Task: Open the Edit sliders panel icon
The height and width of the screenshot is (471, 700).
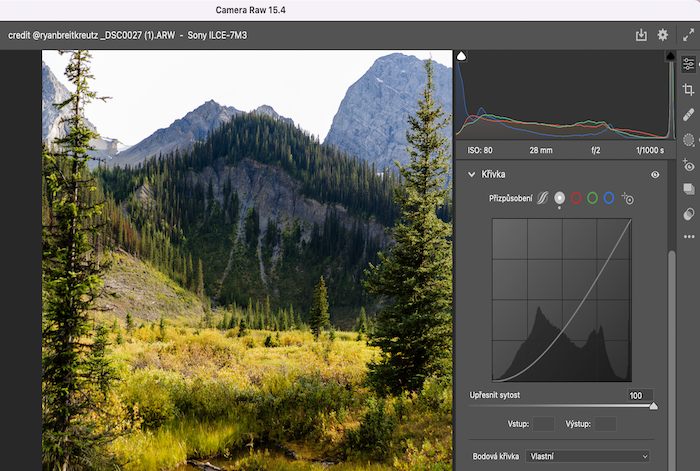Action: click(688, 64)
